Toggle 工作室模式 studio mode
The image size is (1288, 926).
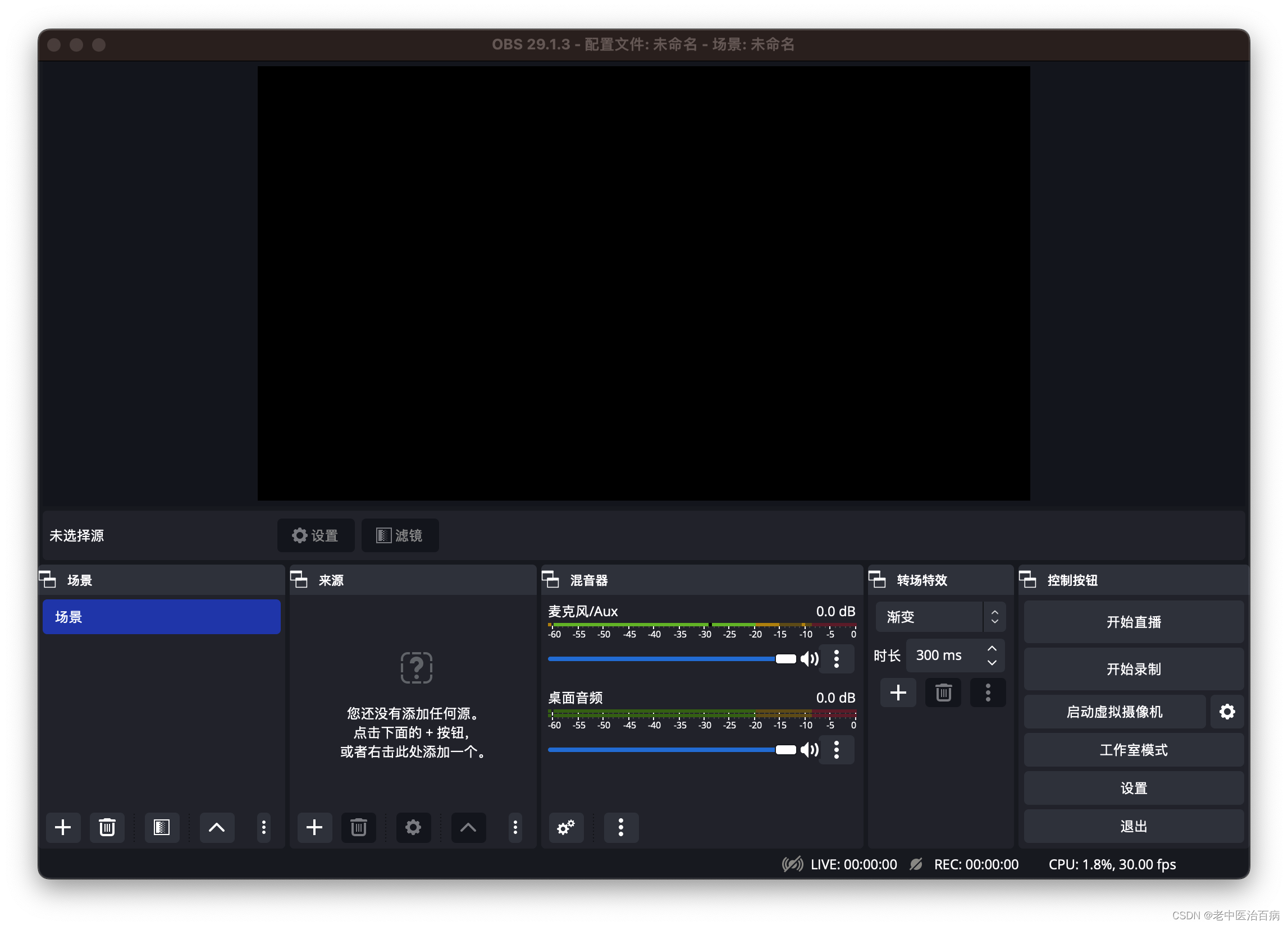tap(1134, 750)
